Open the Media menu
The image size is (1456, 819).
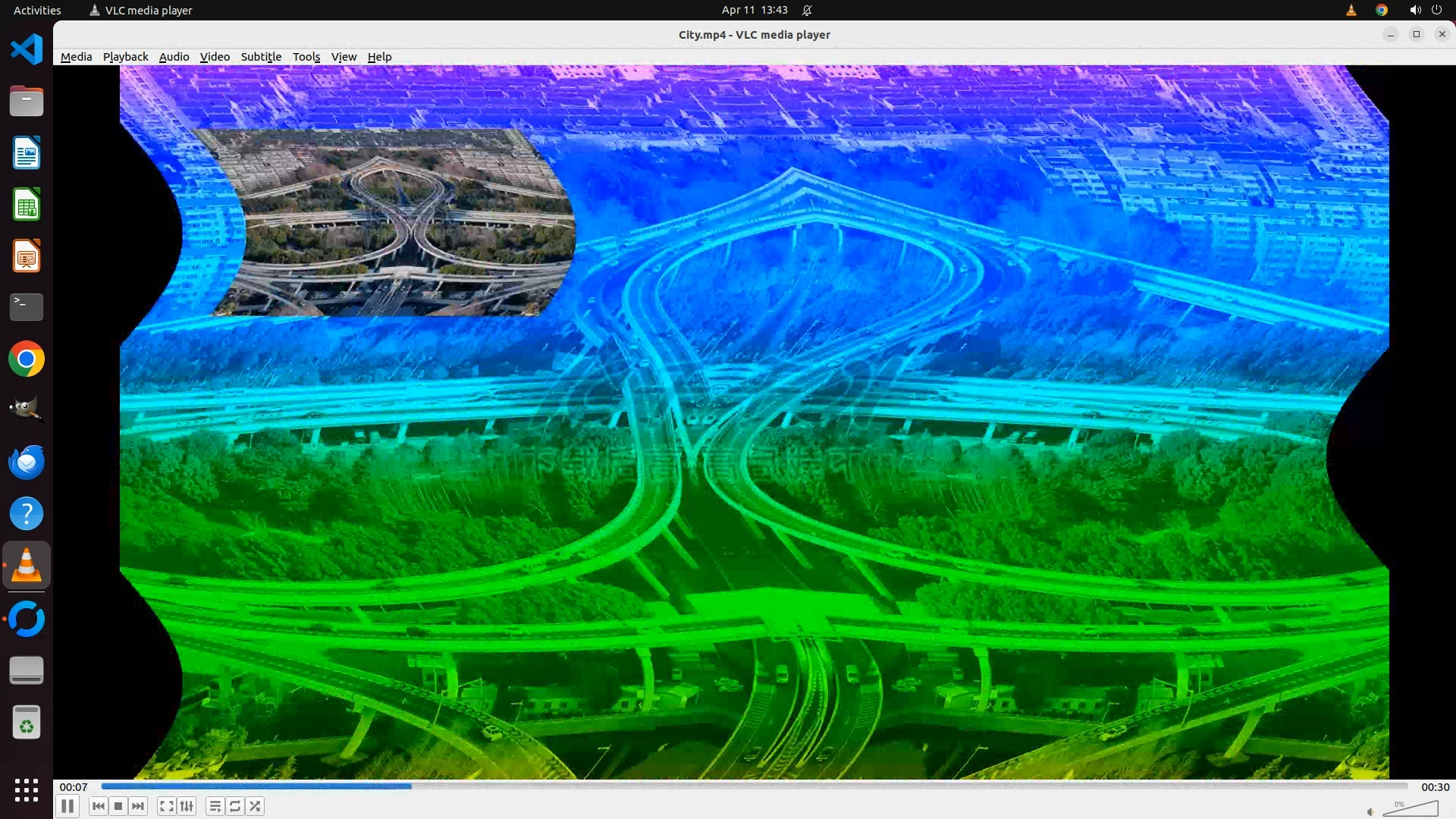[76, 57]
